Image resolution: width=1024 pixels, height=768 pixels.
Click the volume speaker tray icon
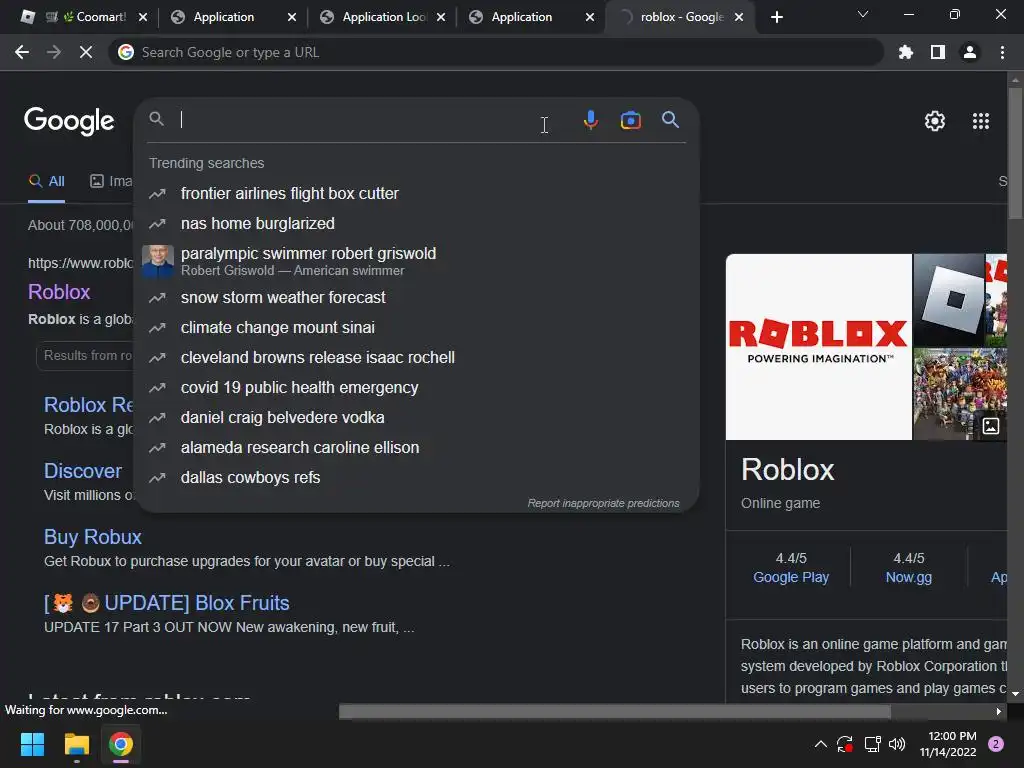click(x=897, y=744)
